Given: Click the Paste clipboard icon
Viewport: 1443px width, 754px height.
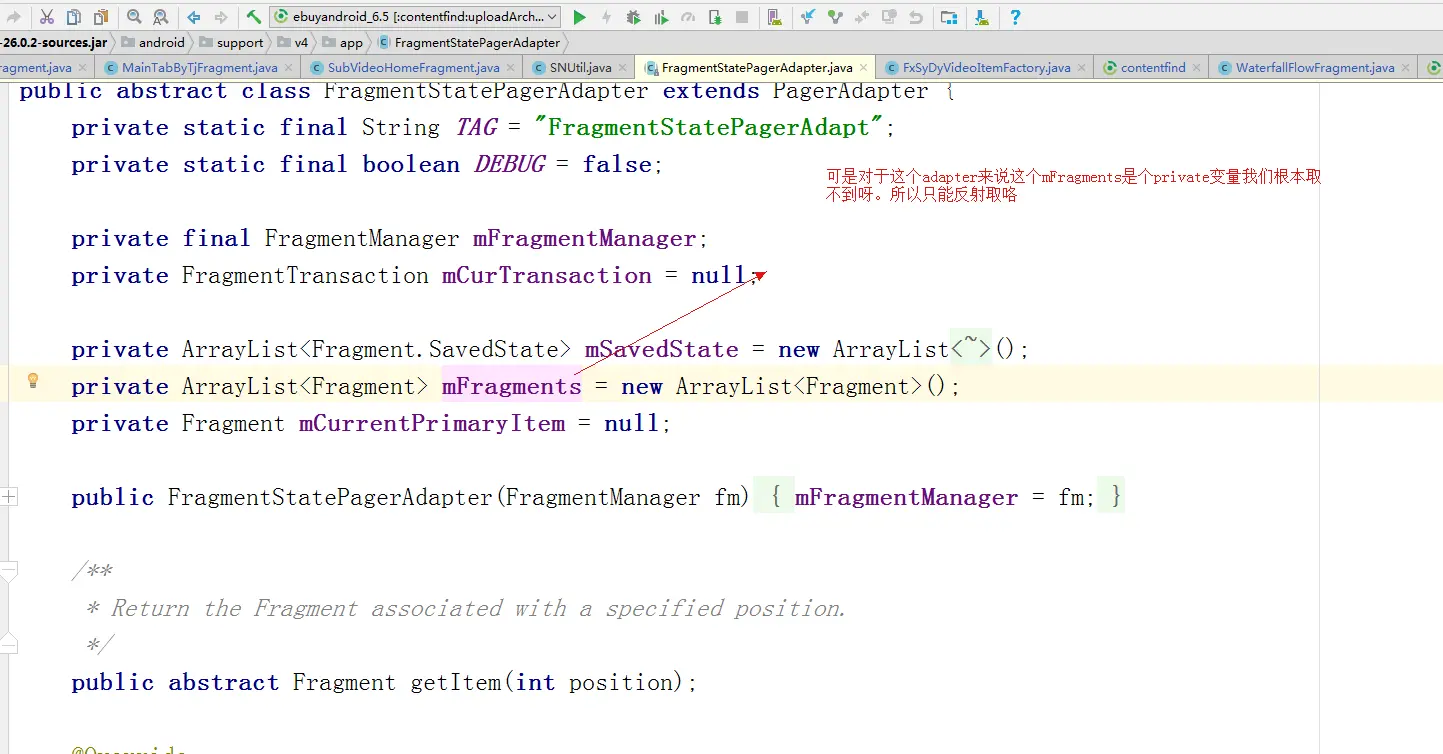Looking at the screenshot, I should (101, 17).
